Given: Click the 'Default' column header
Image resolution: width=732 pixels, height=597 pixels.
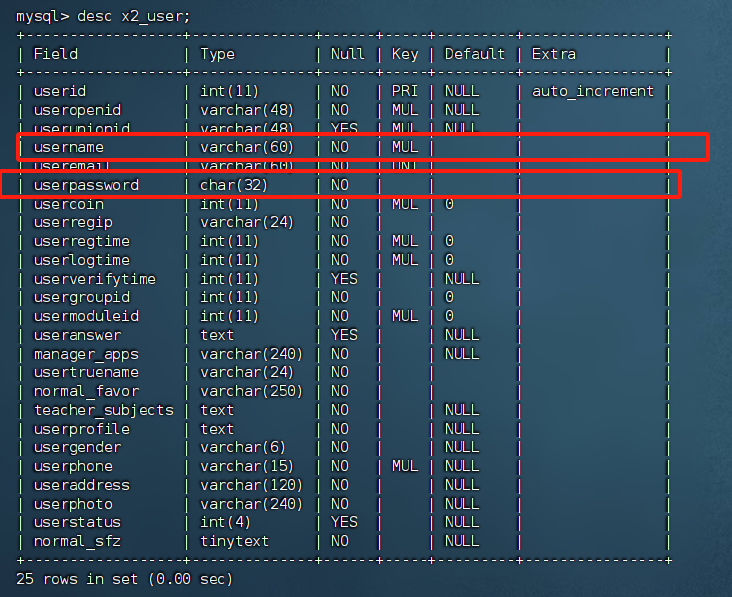Looking at the screenshot, I should coord(474,54).
